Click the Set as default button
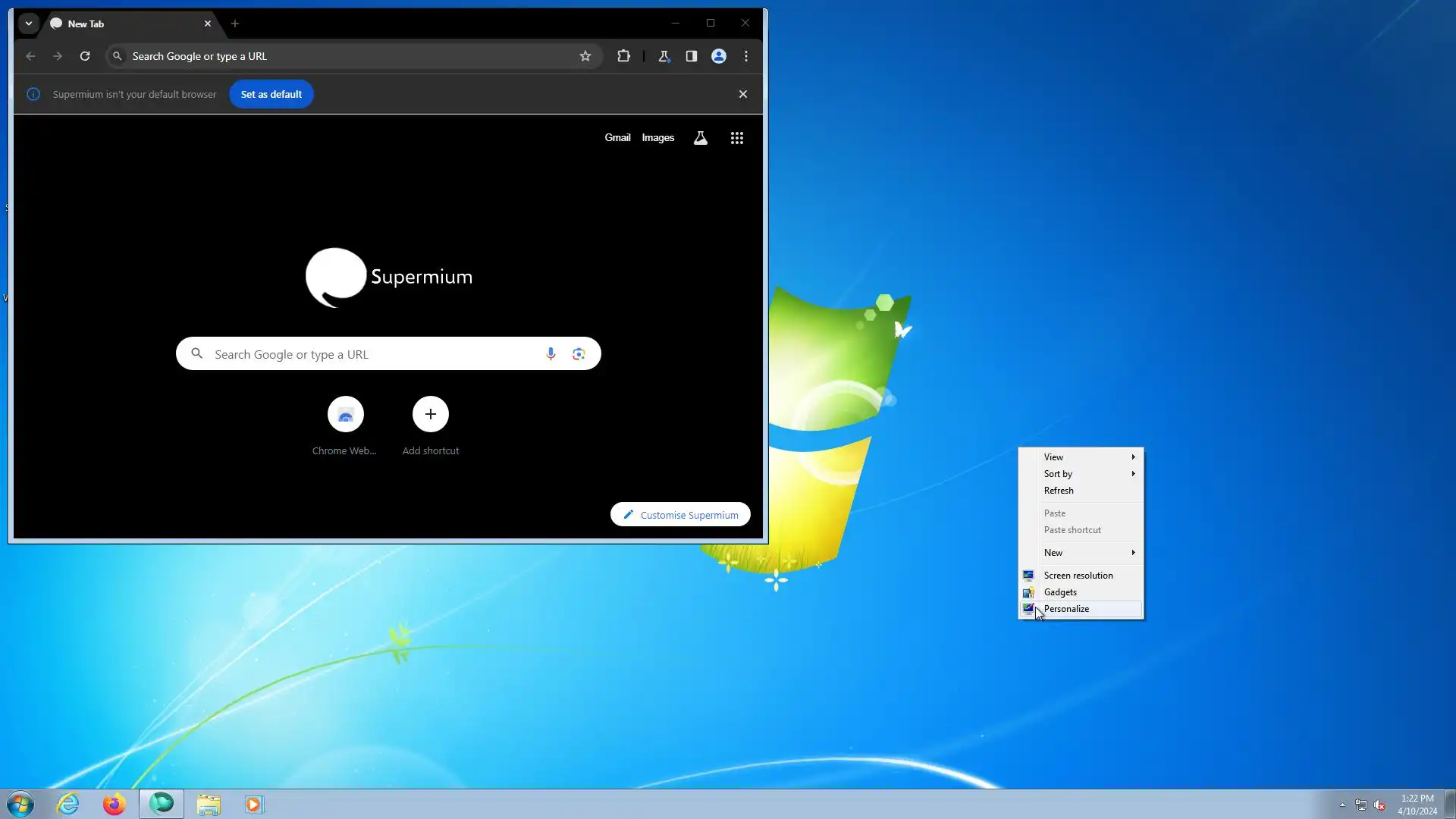1456x819 pixels. [271, 94]
